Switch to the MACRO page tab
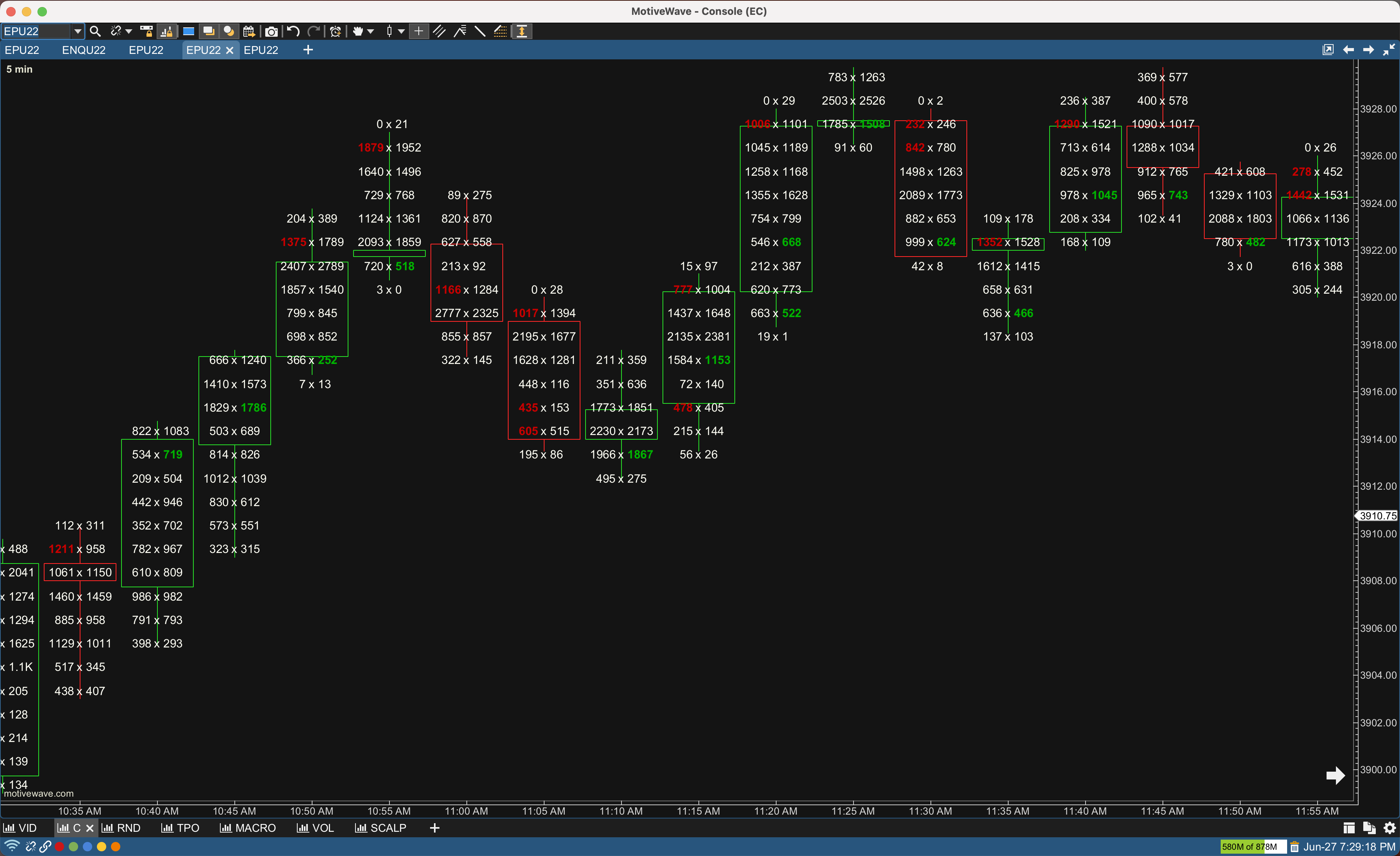The width and height of the screenshot is (1400, 856). click(x=248, y=828)
